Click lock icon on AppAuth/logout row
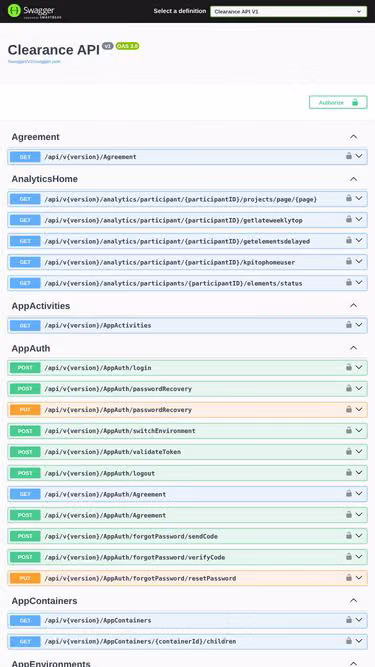The image size is (375, 667). click(349, 472)
